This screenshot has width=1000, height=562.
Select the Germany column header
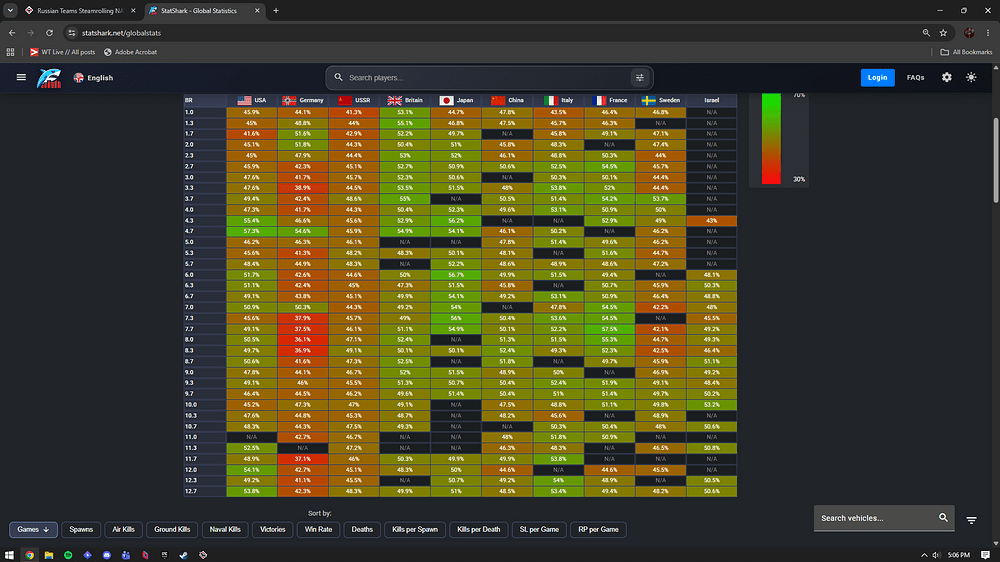303,100
